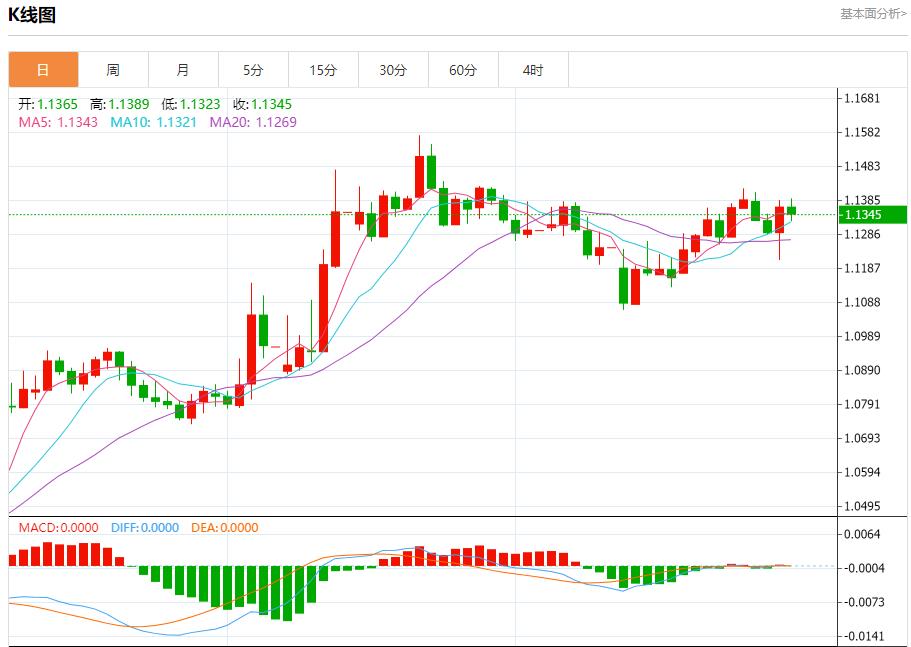This screenshot has width=911, height=647.
Task: Open the 基本面分析 link
Action: click(873, 14)
